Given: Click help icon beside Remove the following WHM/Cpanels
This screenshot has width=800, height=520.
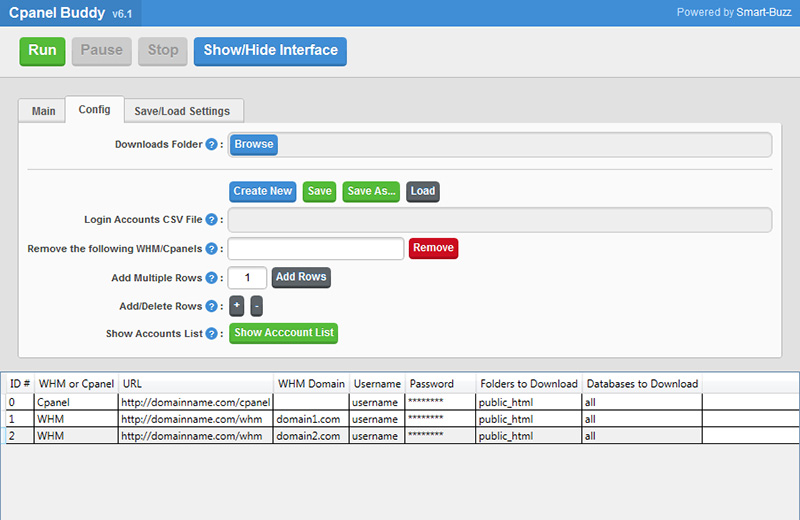Looking at the screenshot, I should [x=211, y=249].
